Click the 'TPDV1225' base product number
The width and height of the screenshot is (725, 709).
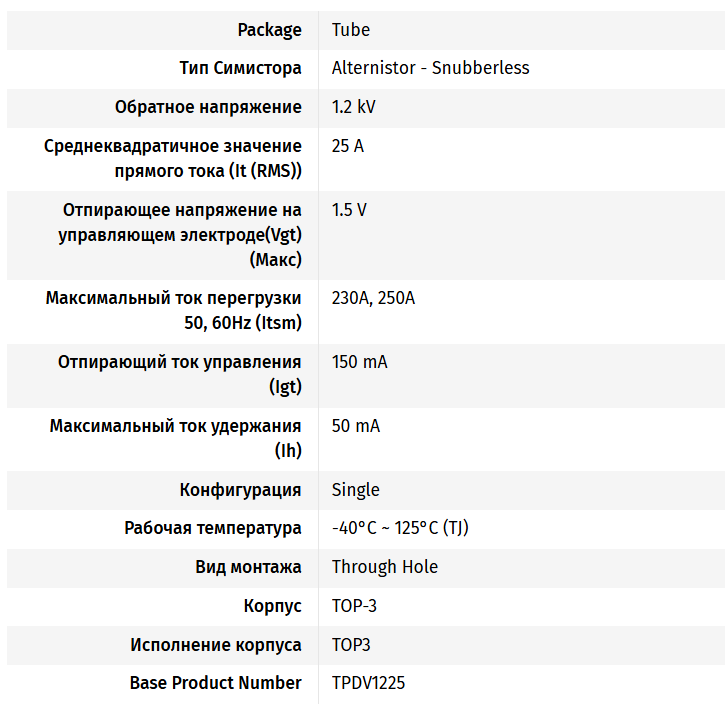tap(368, 683)
